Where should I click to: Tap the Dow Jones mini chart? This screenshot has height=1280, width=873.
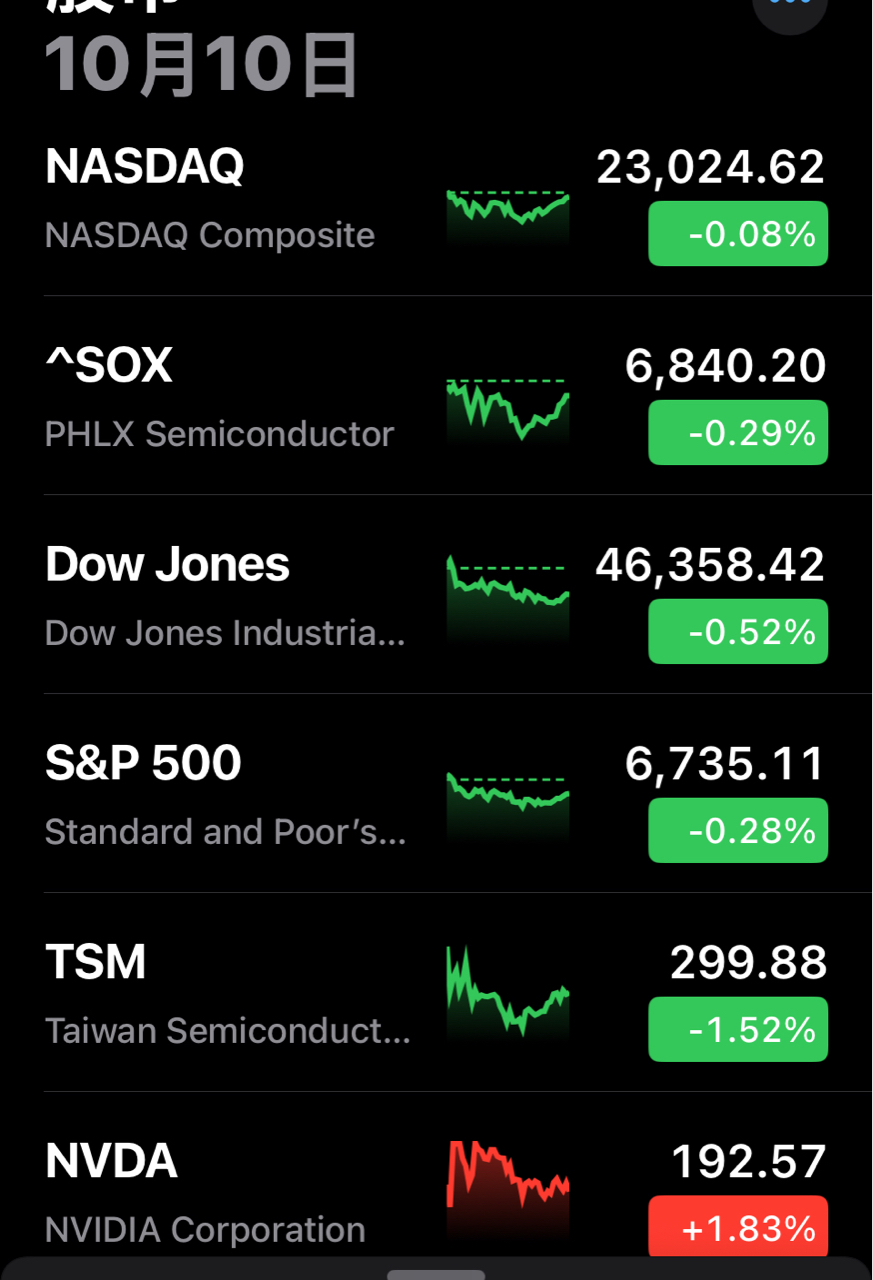[507, 596]
